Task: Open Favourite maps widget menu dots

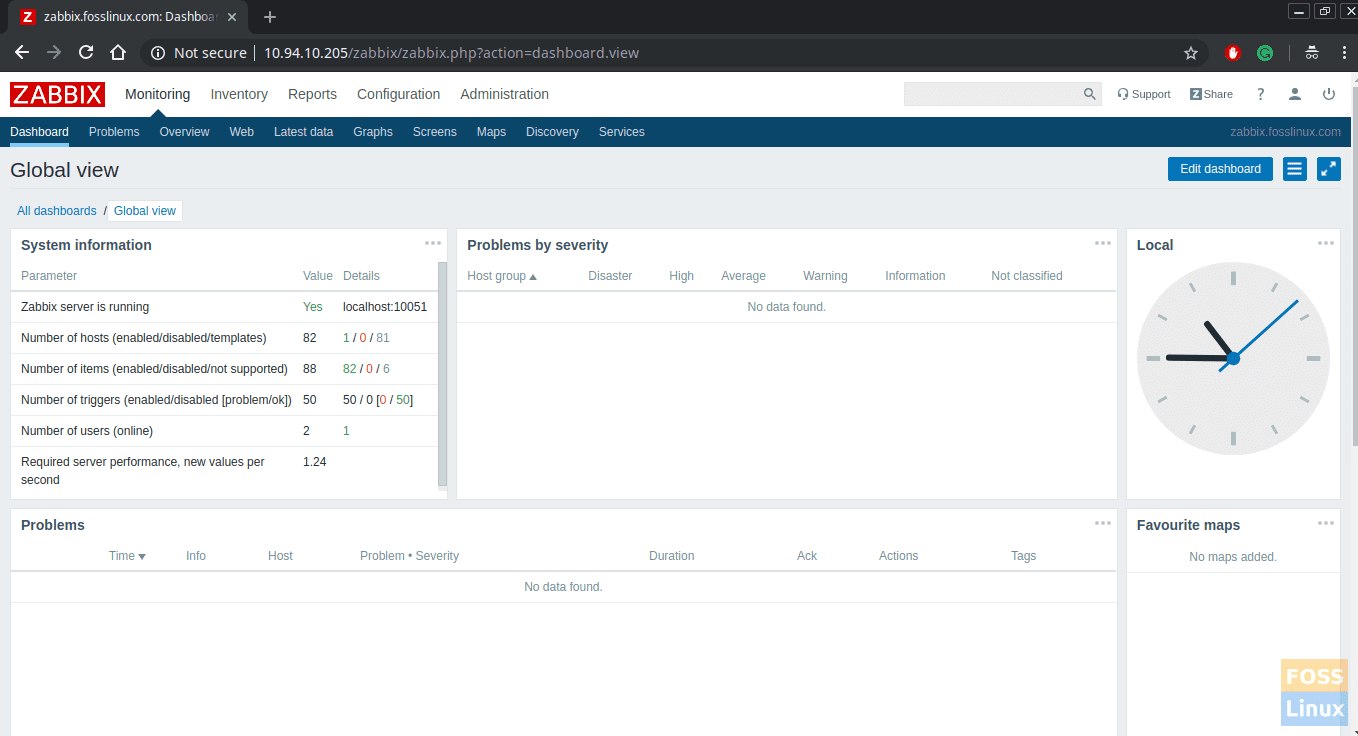Action: pos(1326,523)
